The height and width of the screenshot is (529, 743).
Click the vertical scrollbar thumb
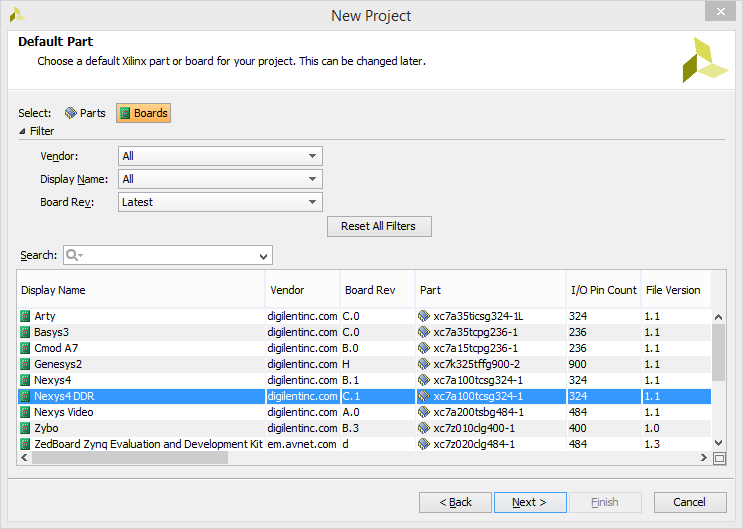[718, 353]
